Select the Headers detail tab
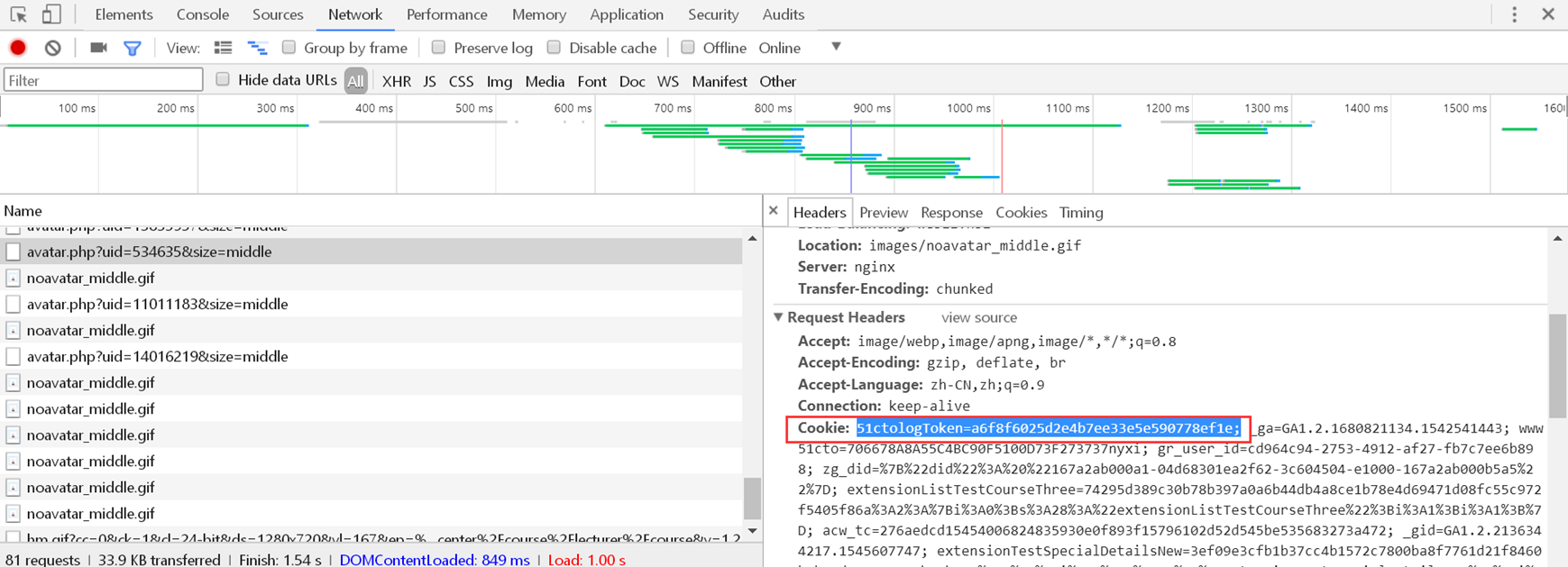 (x=820, y=213)
